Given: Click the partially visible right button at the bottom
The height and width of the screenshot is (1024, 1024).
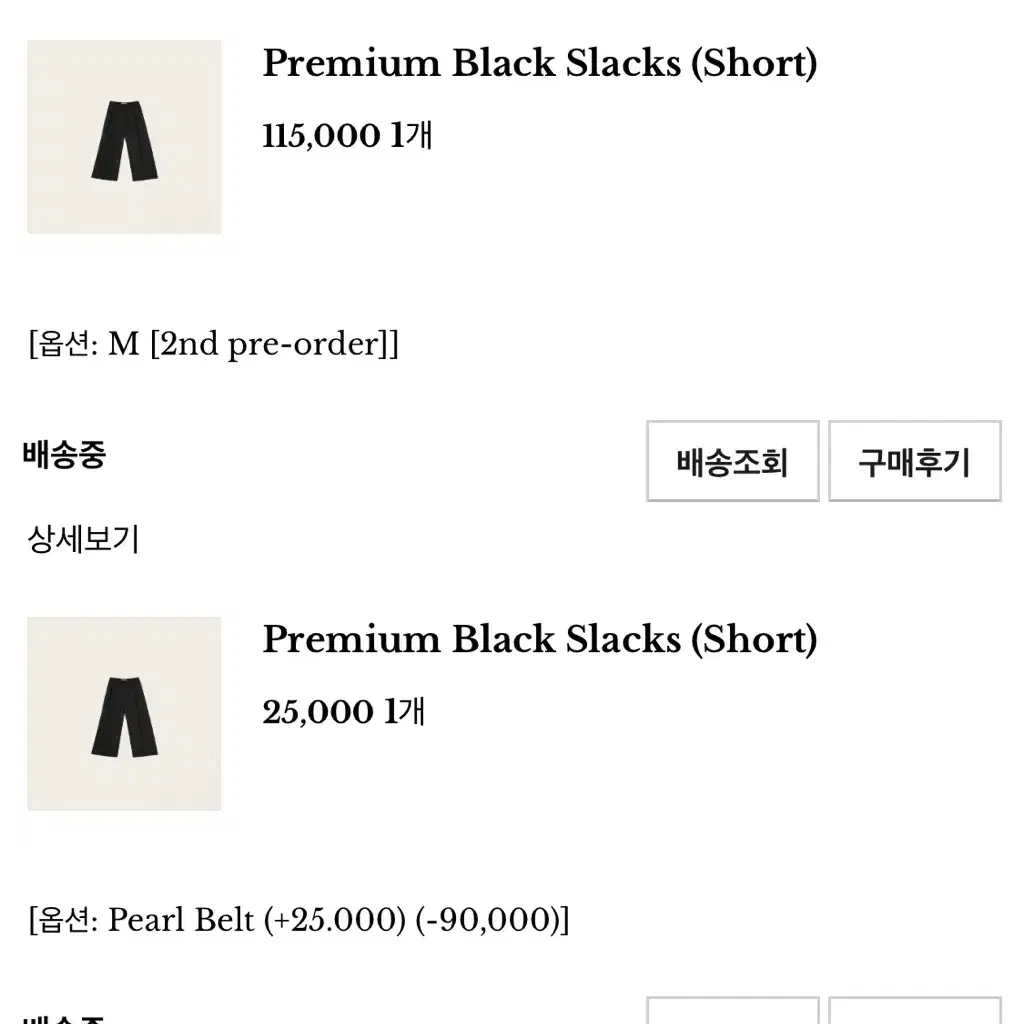Looking at the screenshot, I should [x=915, y=1010].
